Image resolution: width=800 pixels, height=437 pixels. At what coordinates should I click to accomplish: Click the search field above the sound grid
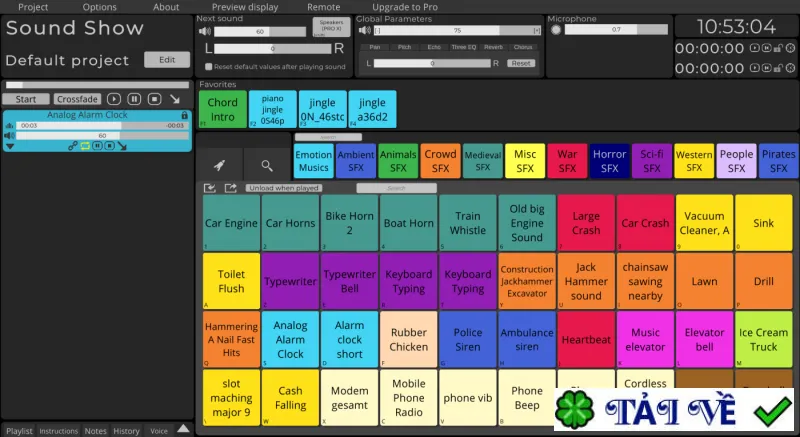click(396, 188)
